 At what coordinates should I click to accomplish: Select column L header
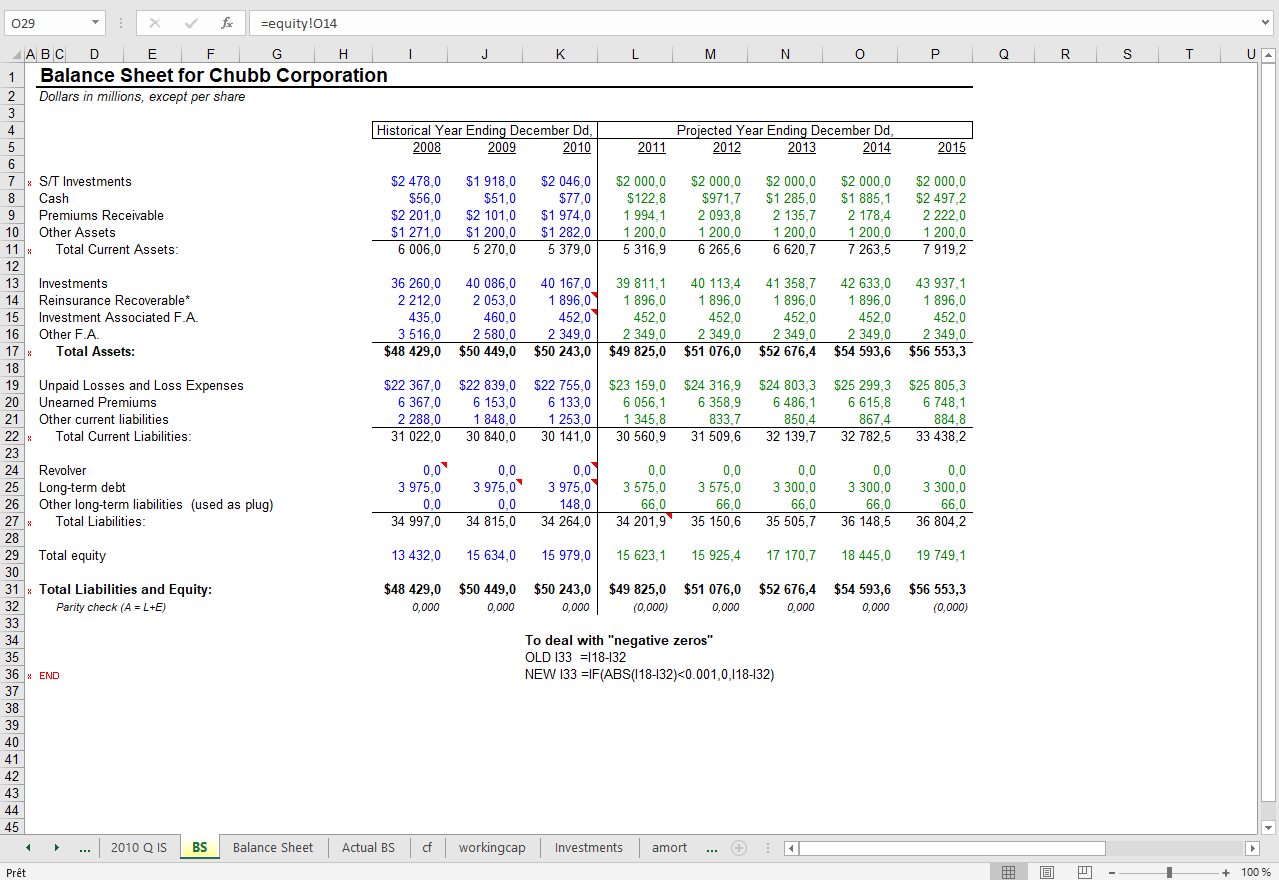tap(635, 55)
